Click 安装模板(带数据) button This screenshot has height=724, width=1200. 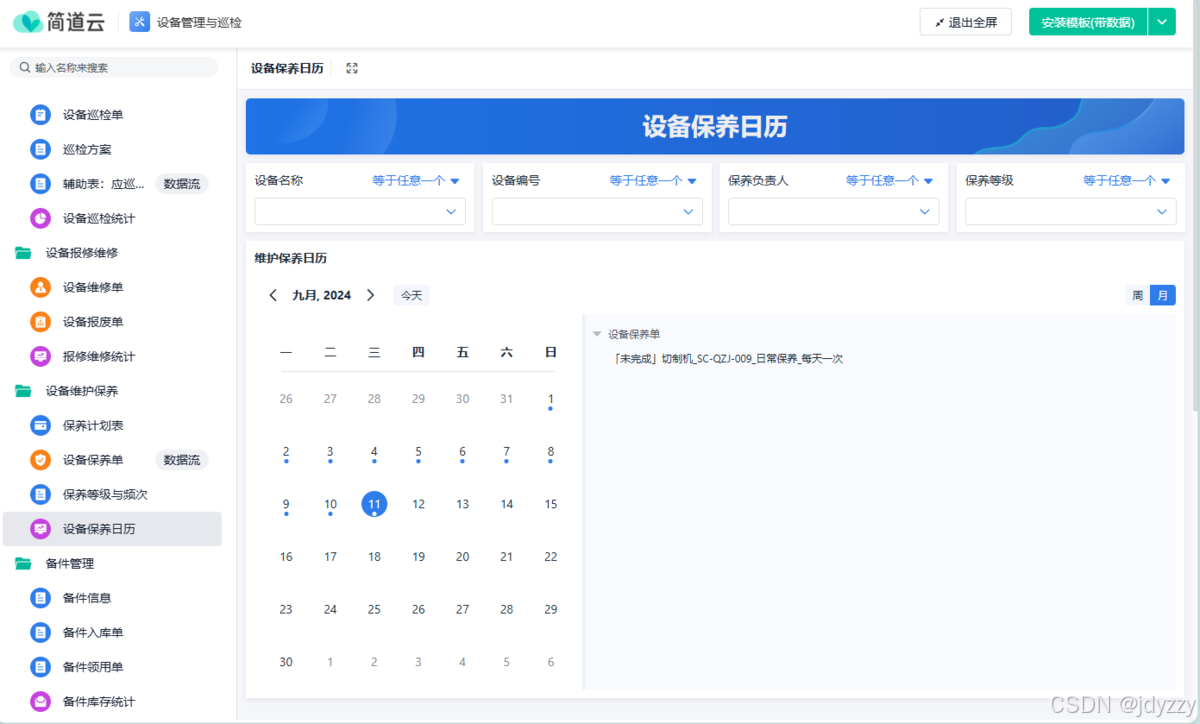coord(1088,22)
